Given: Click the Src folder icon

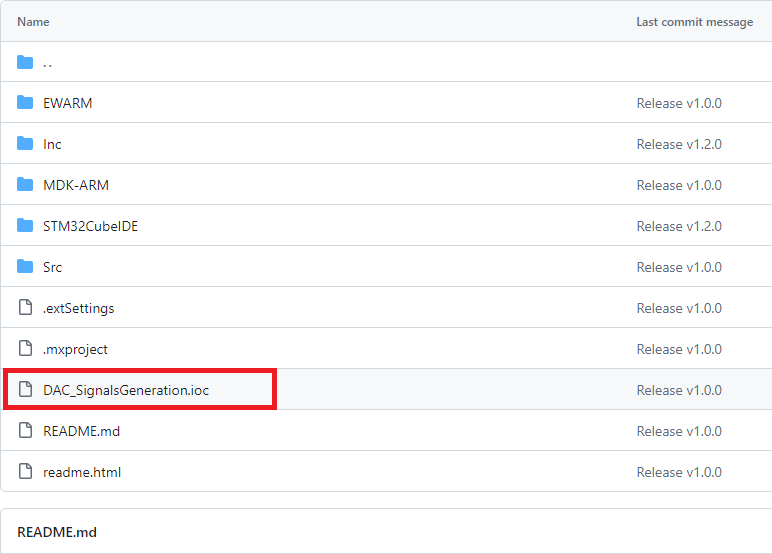Looking at the screenshot, I should (25, 267).
